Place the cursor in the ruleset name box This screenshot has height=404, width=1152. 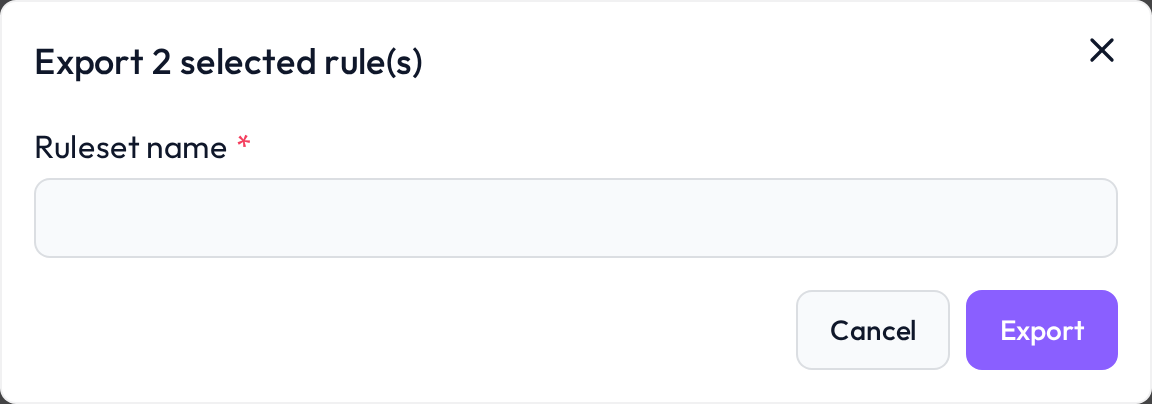point(576,218)
